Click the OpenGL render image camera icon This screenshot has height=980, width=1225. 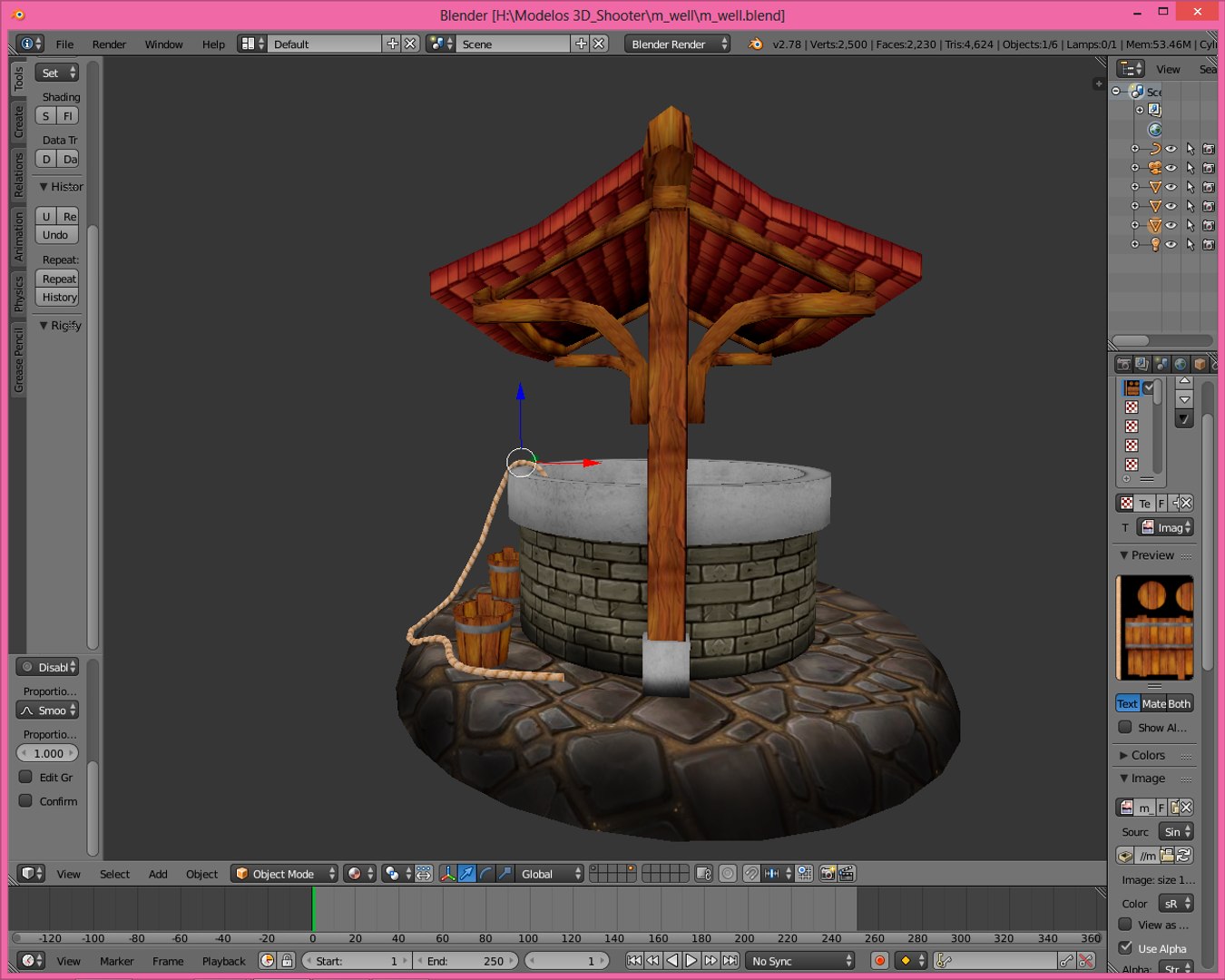point(828,874)
